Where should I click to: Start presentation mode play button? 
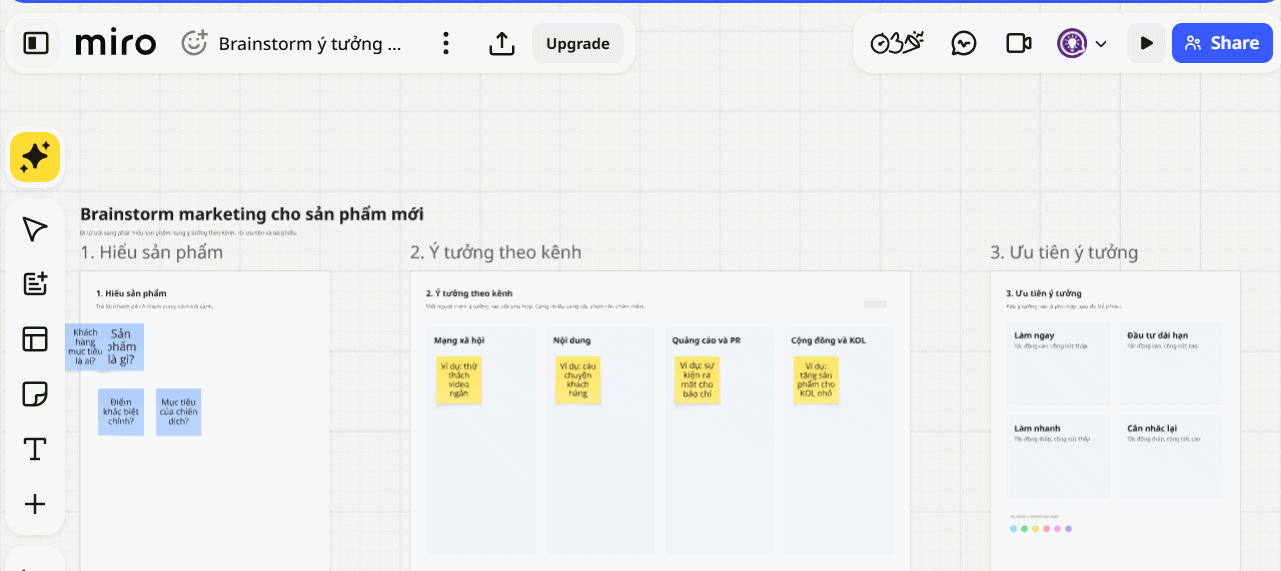[1147, 43]
